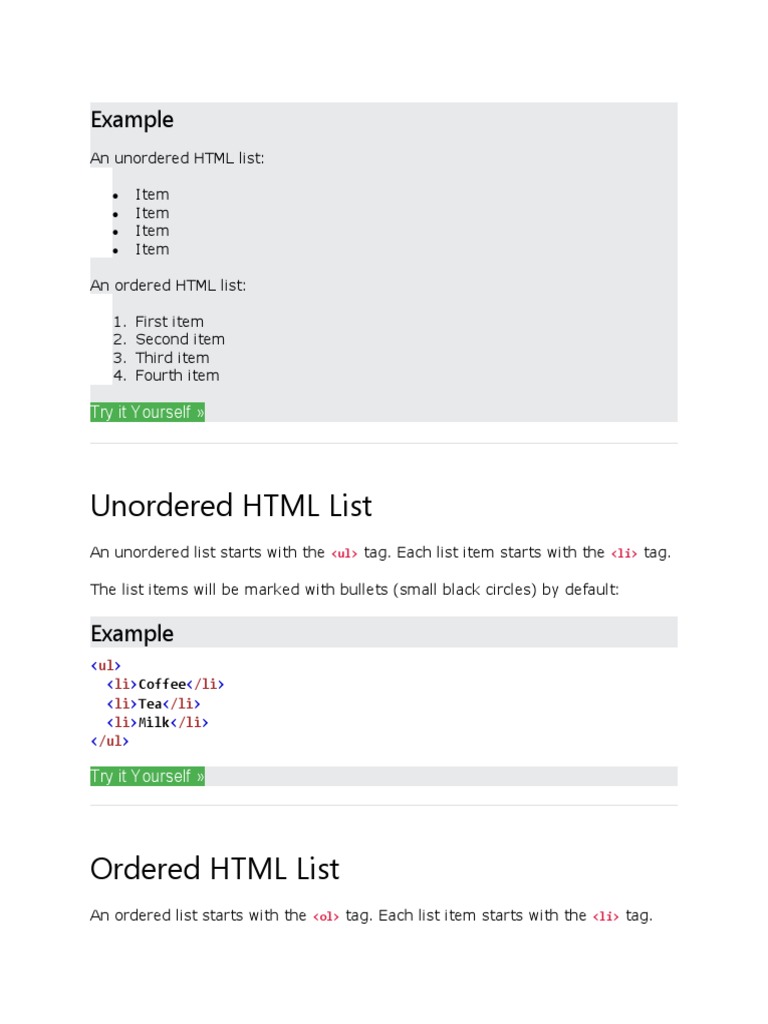Click the Tea list item code line
This screenshot has width=768, height=1024.
pos(153,703)
